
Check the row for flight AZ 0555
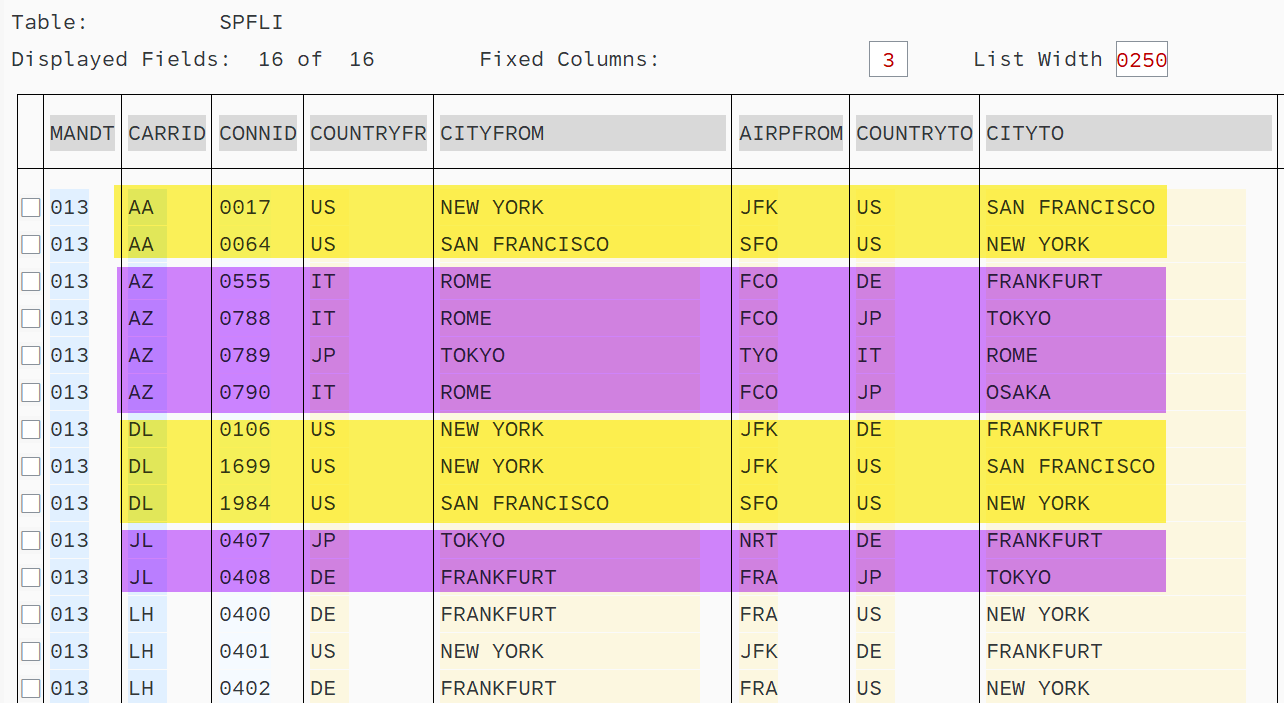[x=30, y=281]
